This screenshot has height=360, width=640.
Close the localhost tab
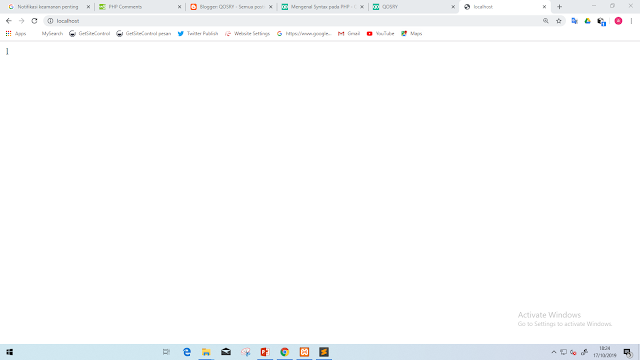point(544,7)
